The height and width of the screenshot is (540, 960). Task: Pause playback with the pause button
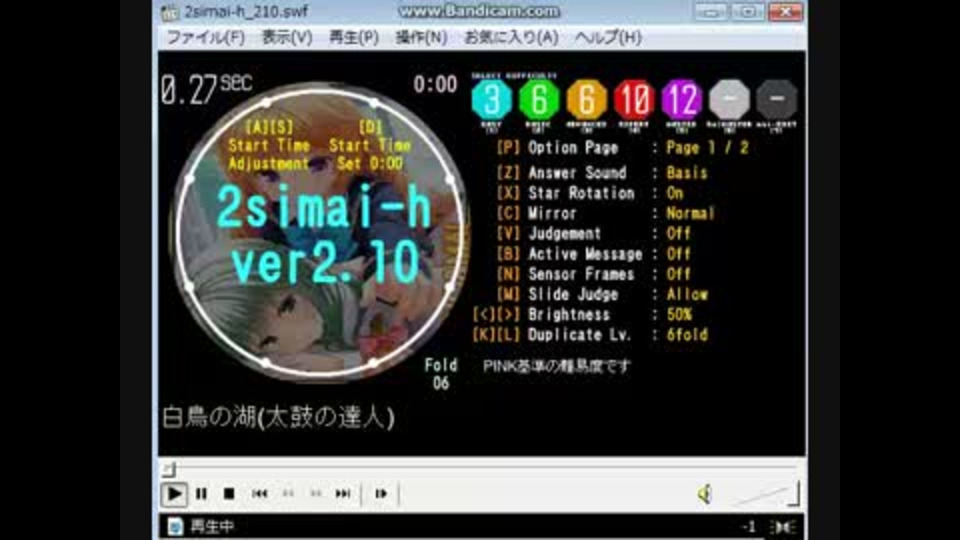tap(201, 493)
